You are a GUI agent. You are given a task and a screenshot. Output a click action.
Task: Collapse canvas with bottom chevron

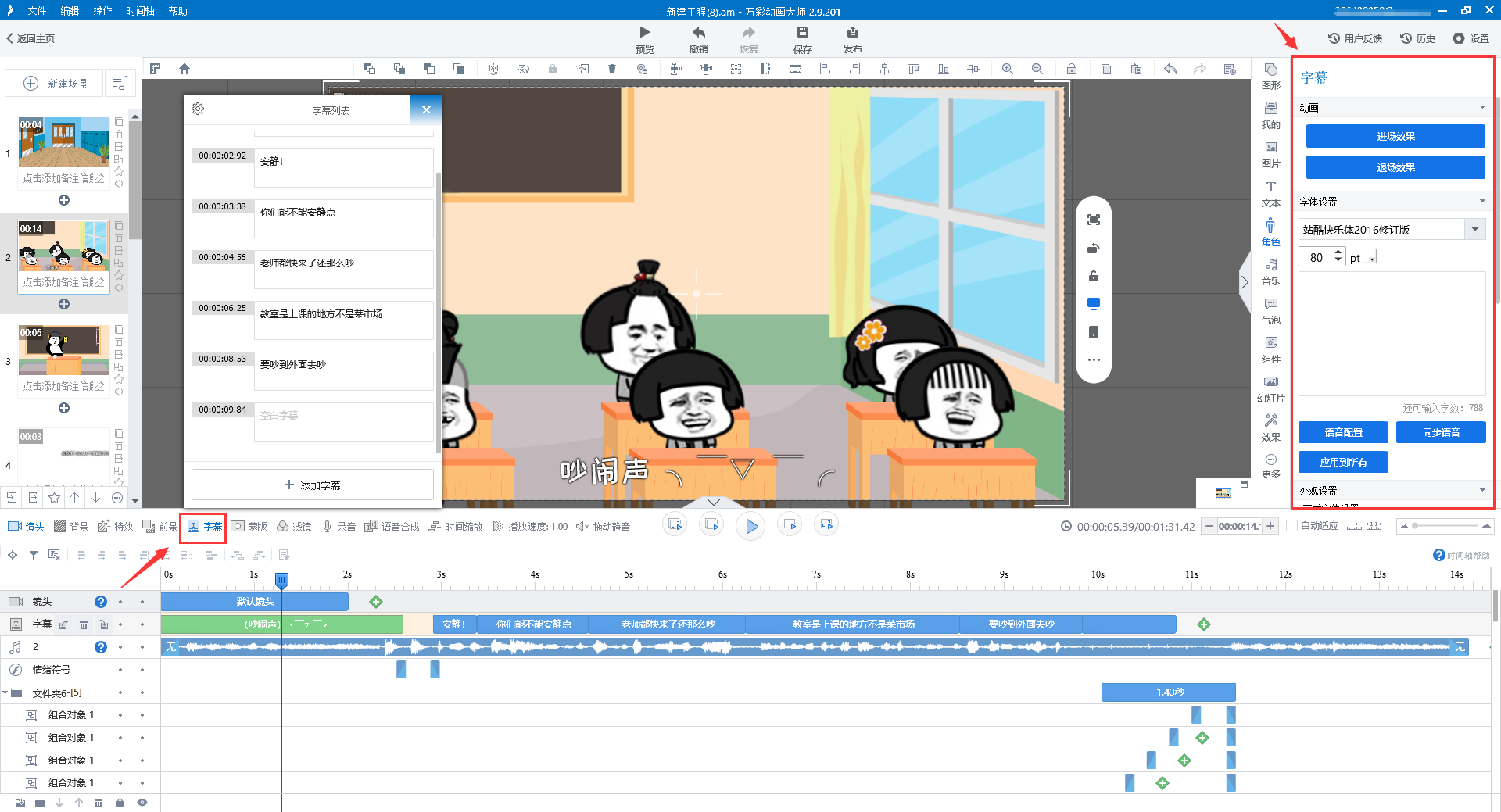pos(713,502)
